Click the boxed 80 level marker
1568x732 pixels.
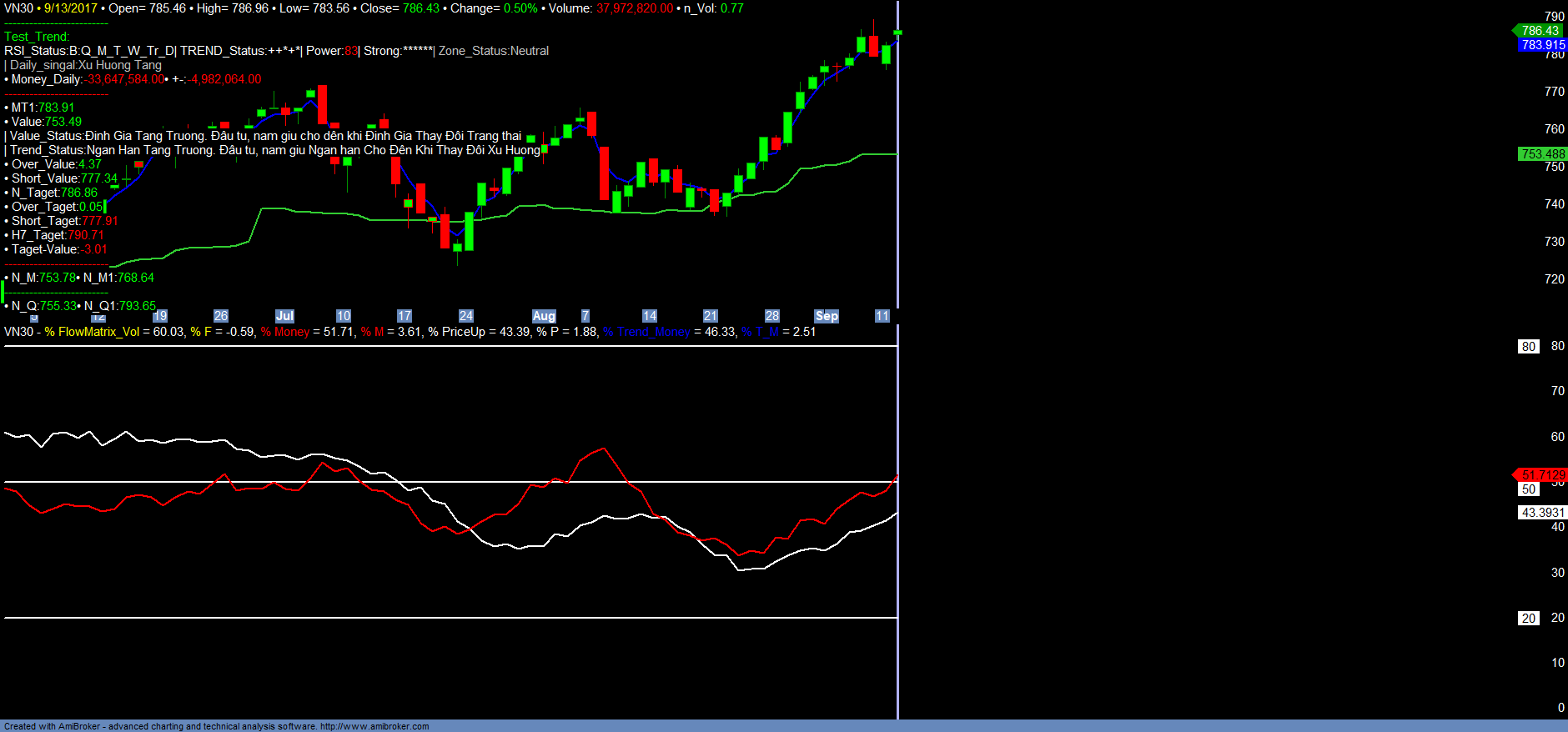tap(1528, 347)
